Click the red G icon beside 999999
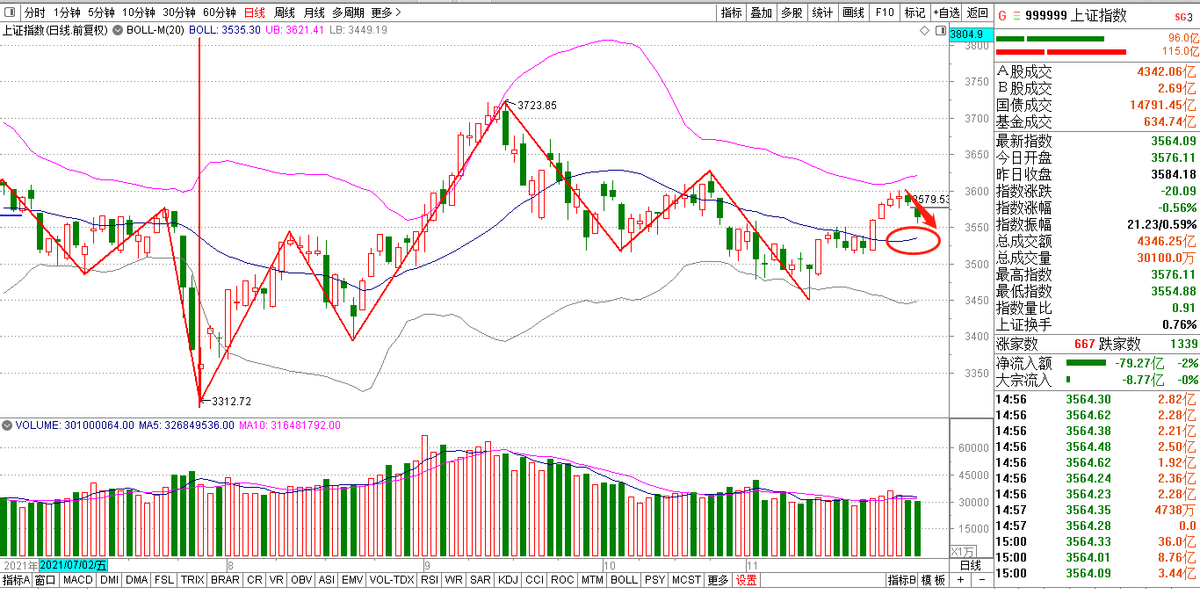1200x589 pixels. (1004, 15)
